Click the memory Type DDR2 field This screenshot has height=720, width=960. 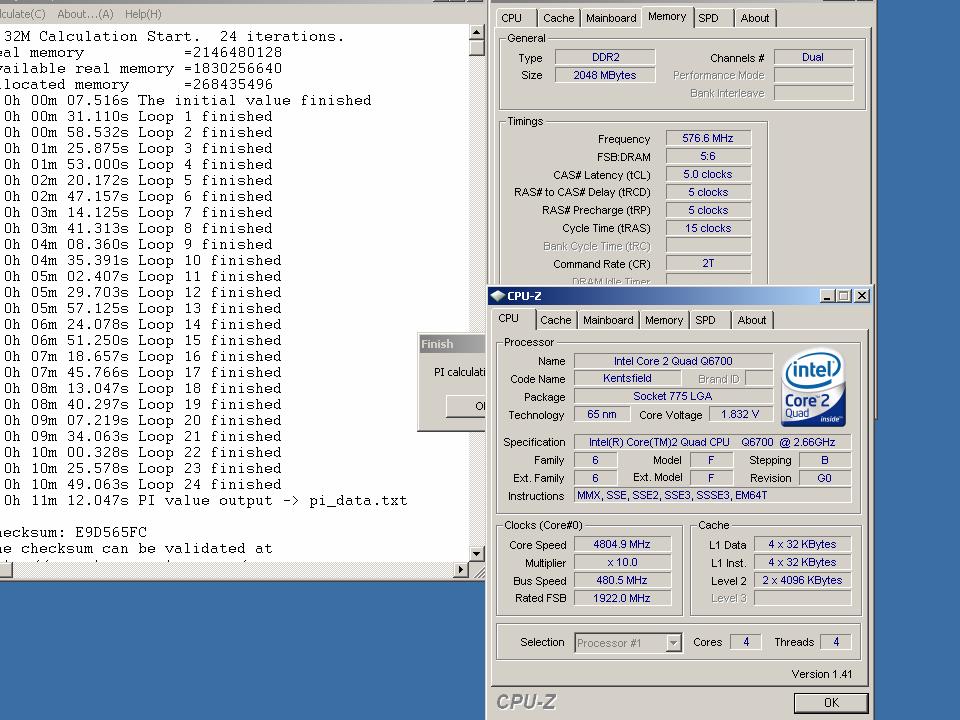(x=605, y=57)
